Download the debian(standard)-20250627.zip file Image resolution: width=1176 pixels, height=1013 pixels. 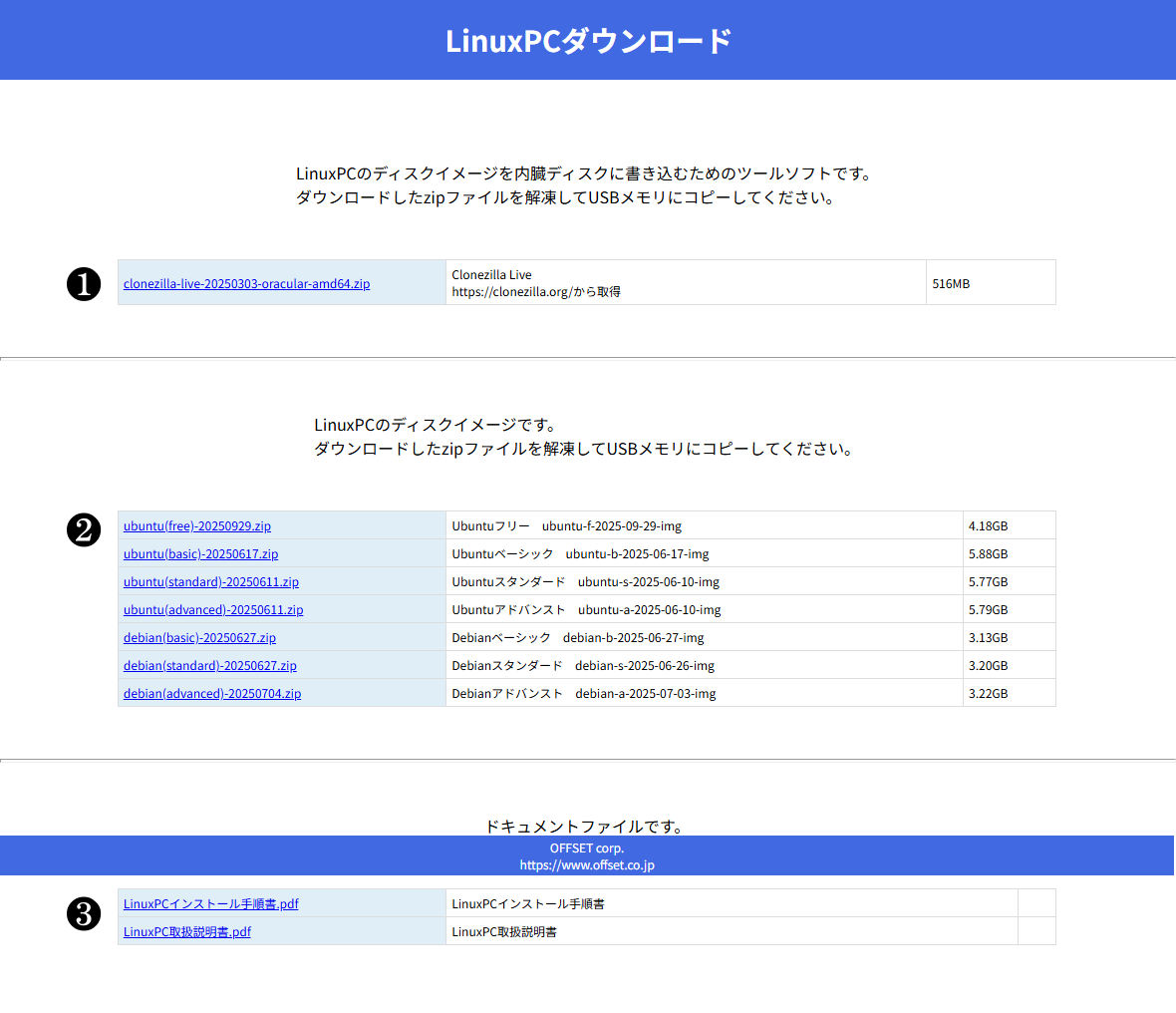[x=209, y=665]
